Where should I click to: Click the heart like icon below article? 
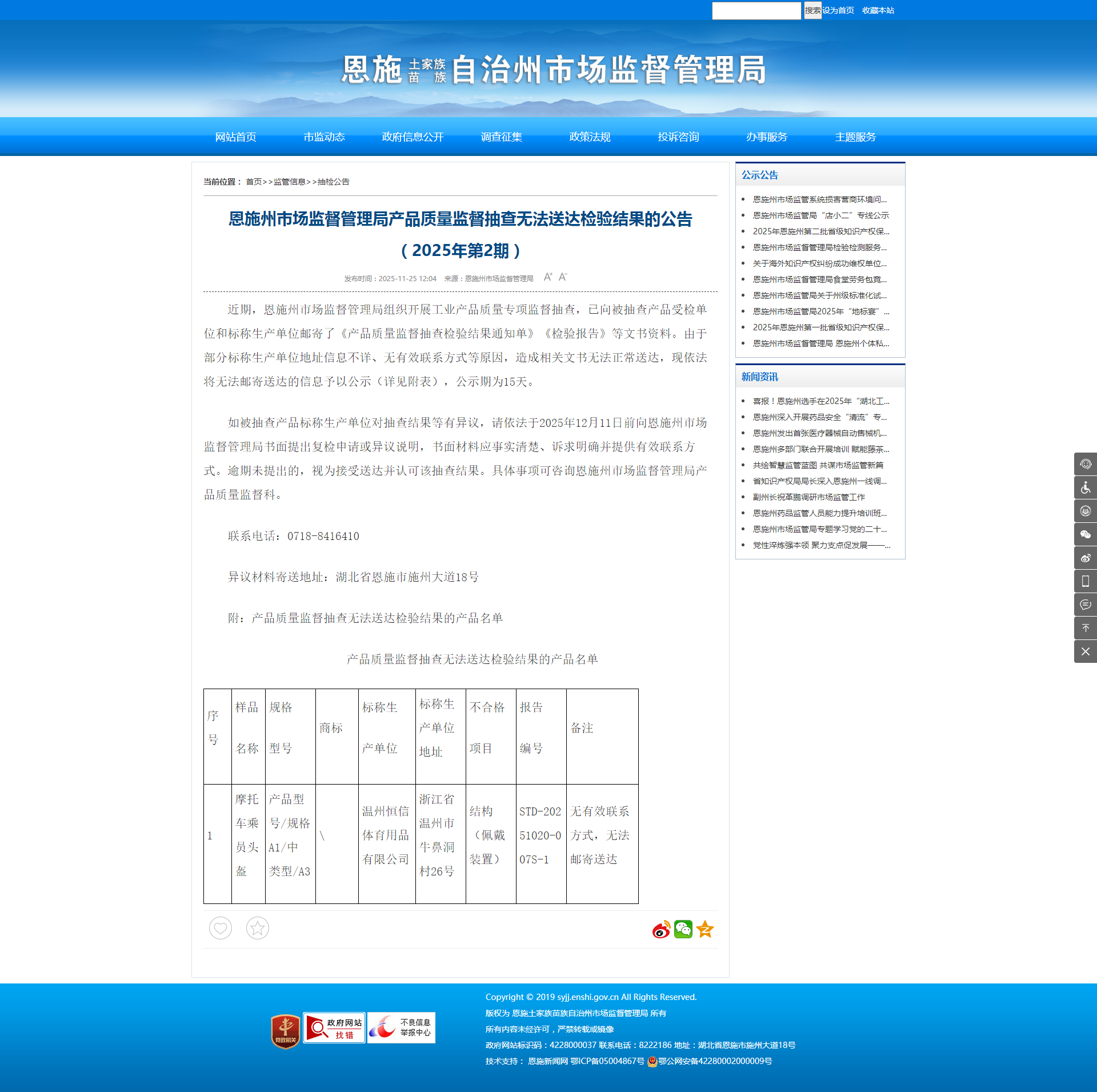pos(221,928)
